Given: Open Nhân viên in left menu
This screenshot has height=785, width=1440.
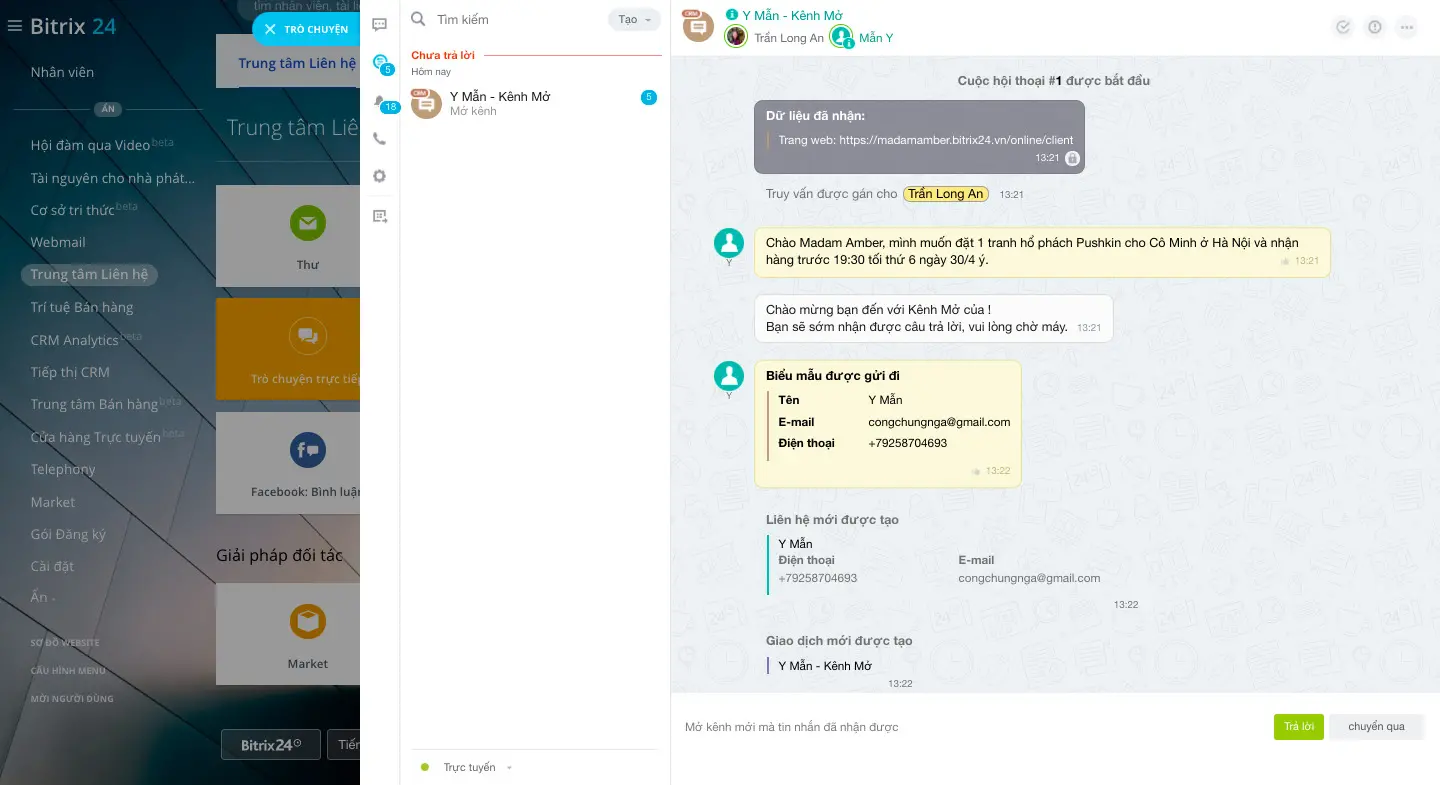Looking at the screenshot, I should pos(62,72).
